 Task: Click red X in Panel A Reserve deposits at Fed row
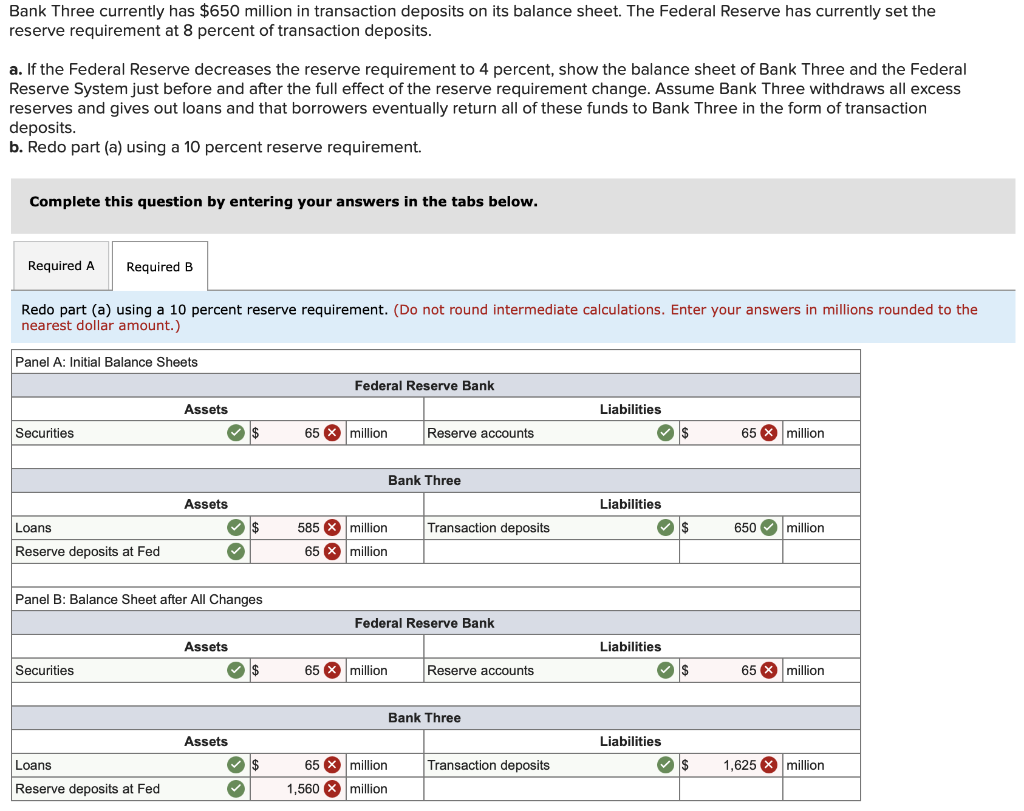click(x=332, y=551)
